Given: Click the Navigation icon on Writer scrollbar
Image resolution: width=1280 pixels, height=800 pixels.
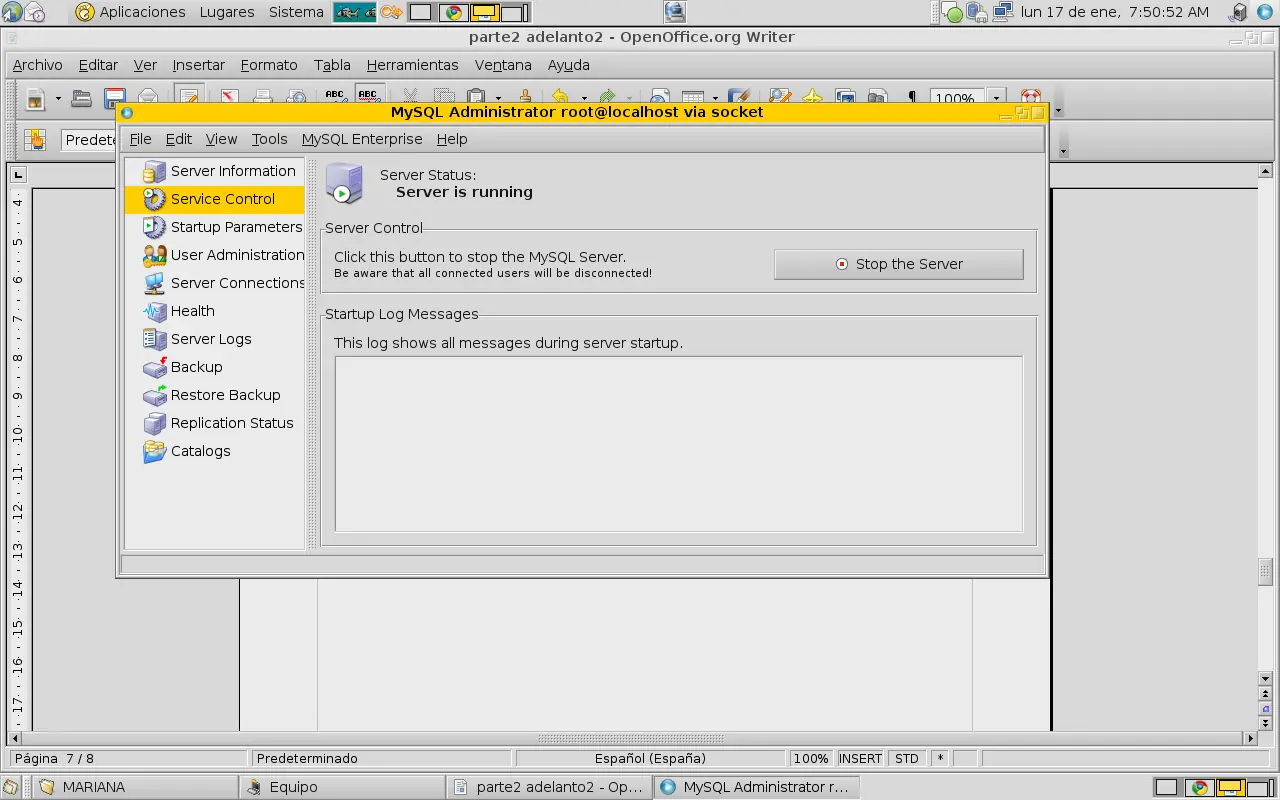Looking at the screenshot, I should point(1265,708).
